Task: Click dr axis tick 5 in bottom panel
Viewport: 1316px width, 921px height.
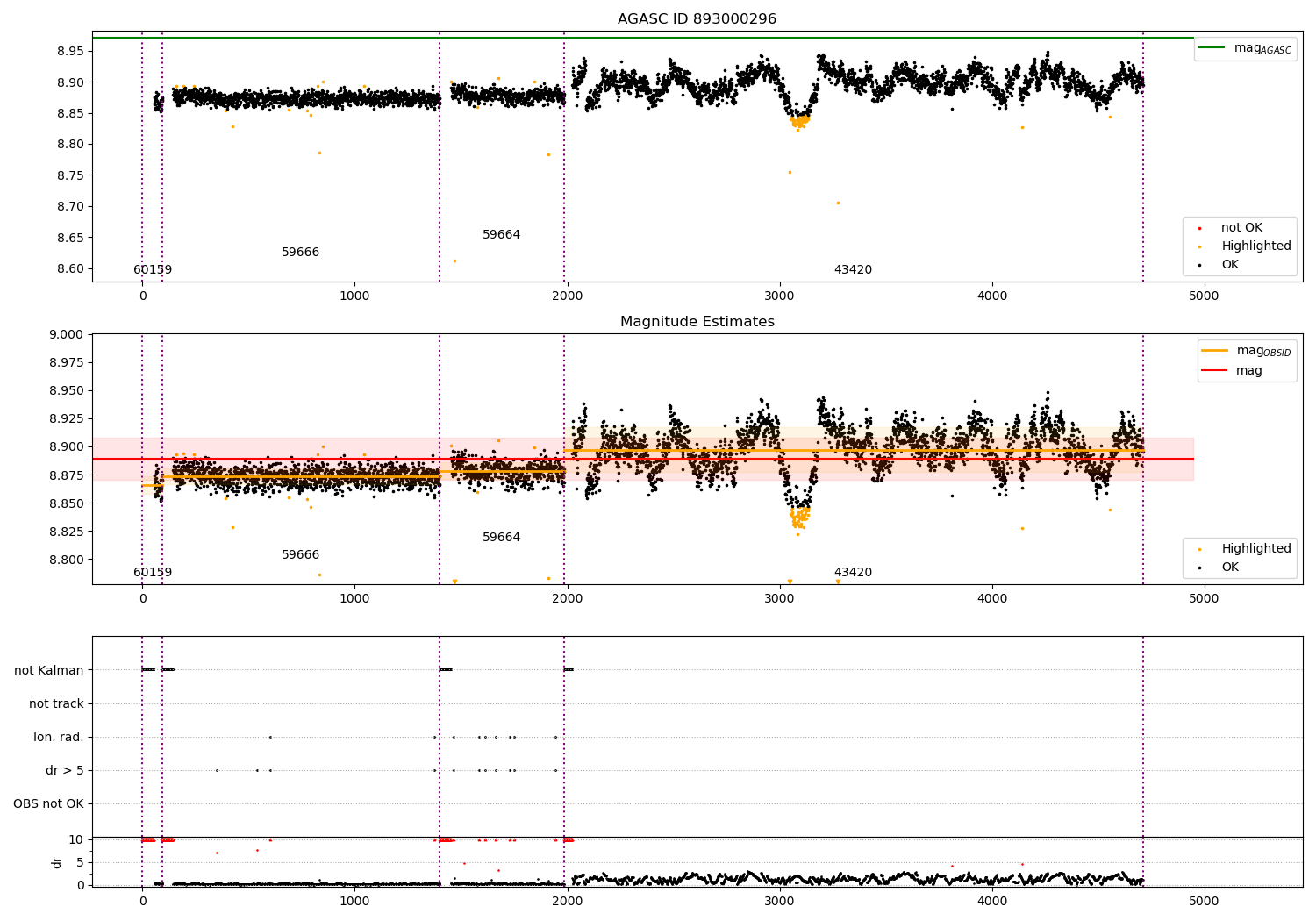Action: 81,862
